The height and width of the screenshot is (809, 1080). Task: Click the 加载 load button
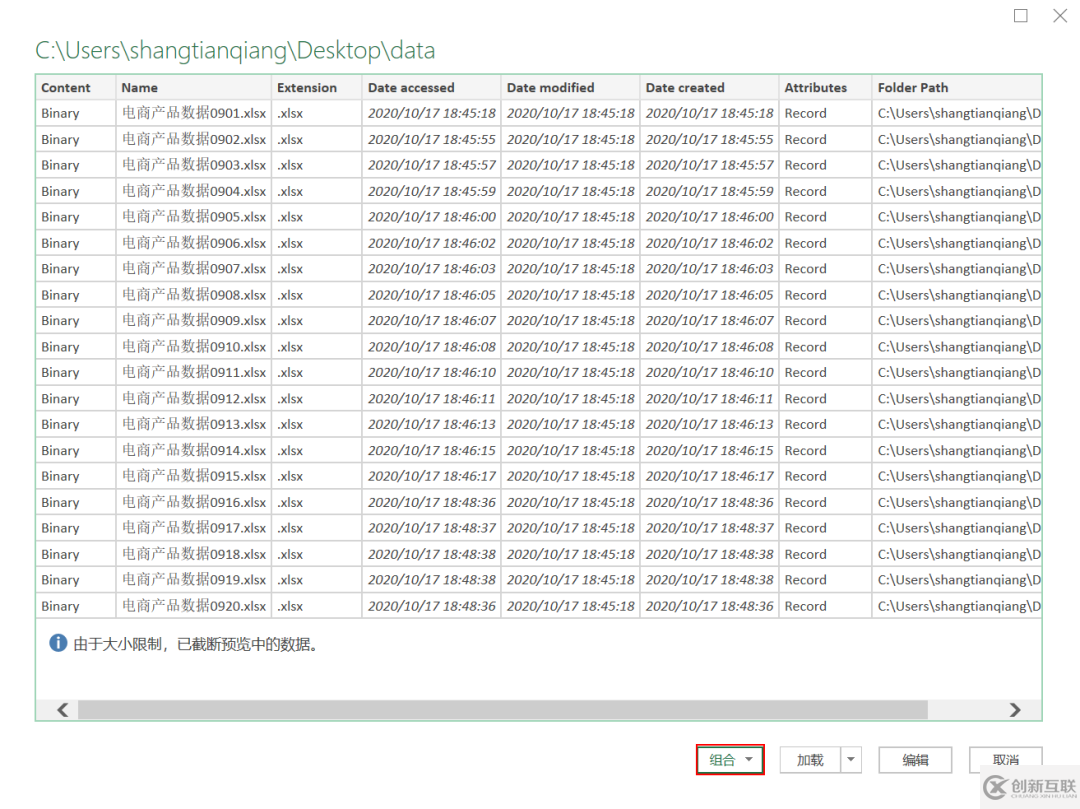[810, 760]
